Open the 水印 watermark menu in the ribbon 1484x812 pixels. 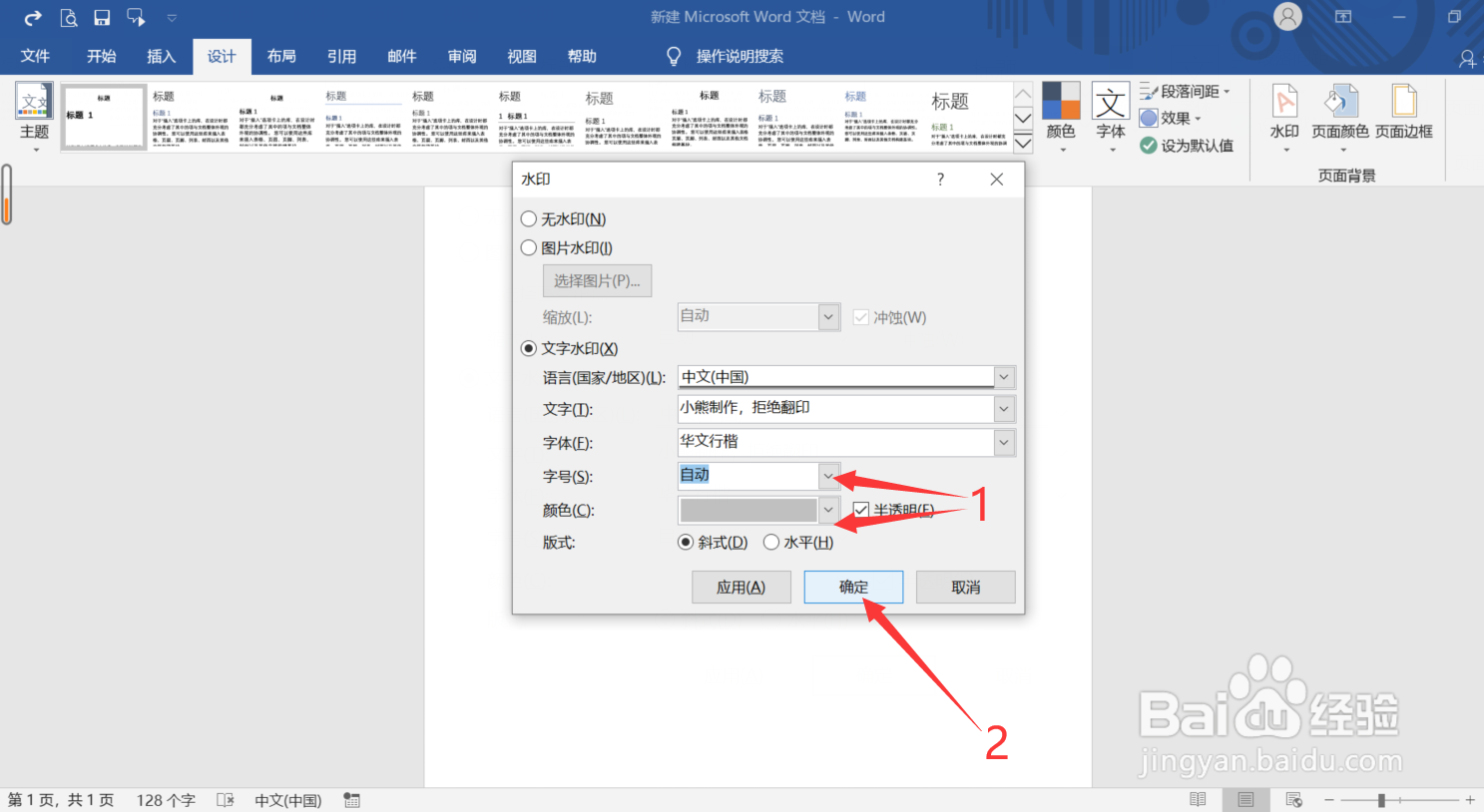pos(1284,118)
